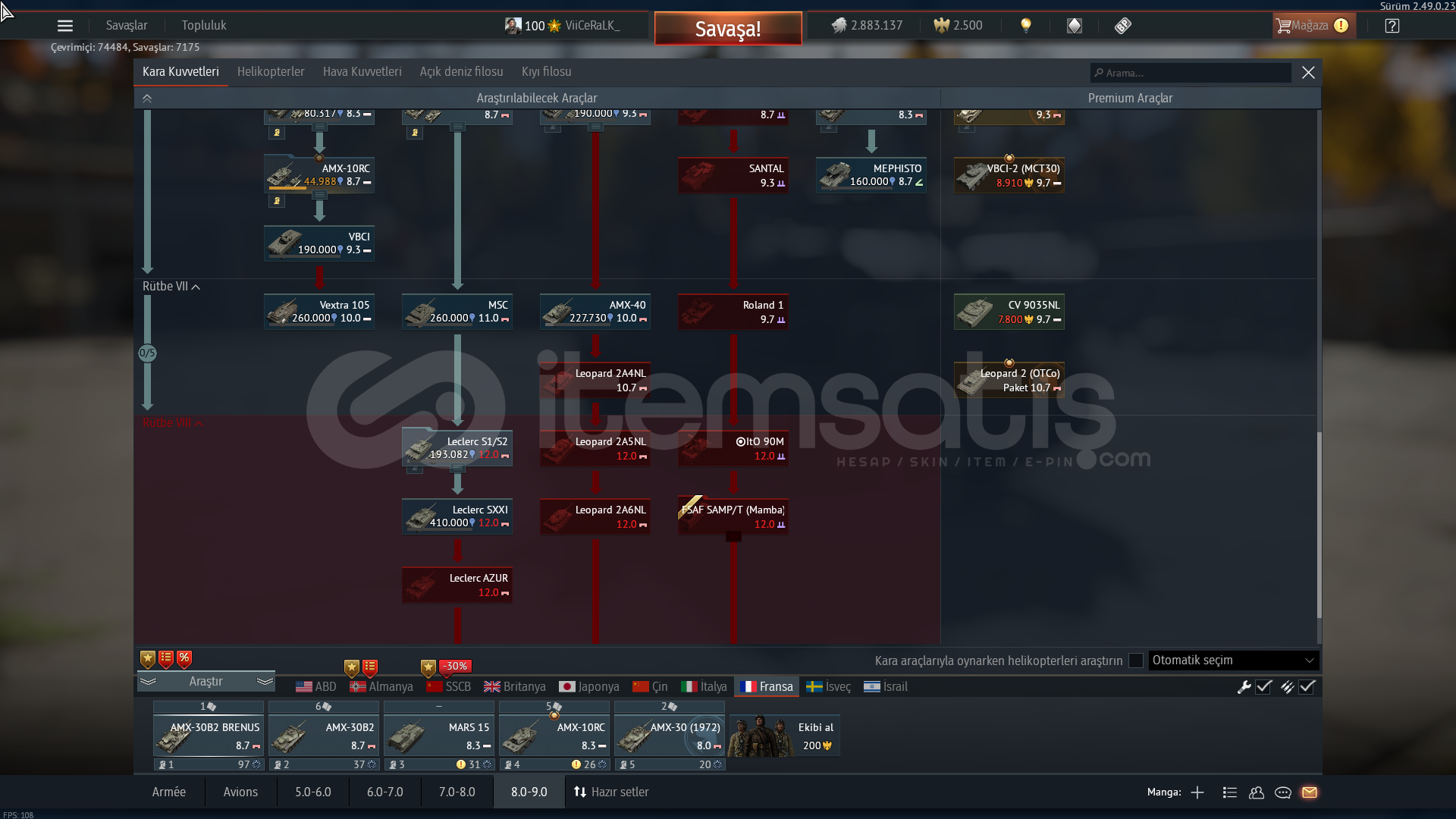Select the MEPHISTO vehicle
The image size is (1456, 819).
(x=871, y=175)
